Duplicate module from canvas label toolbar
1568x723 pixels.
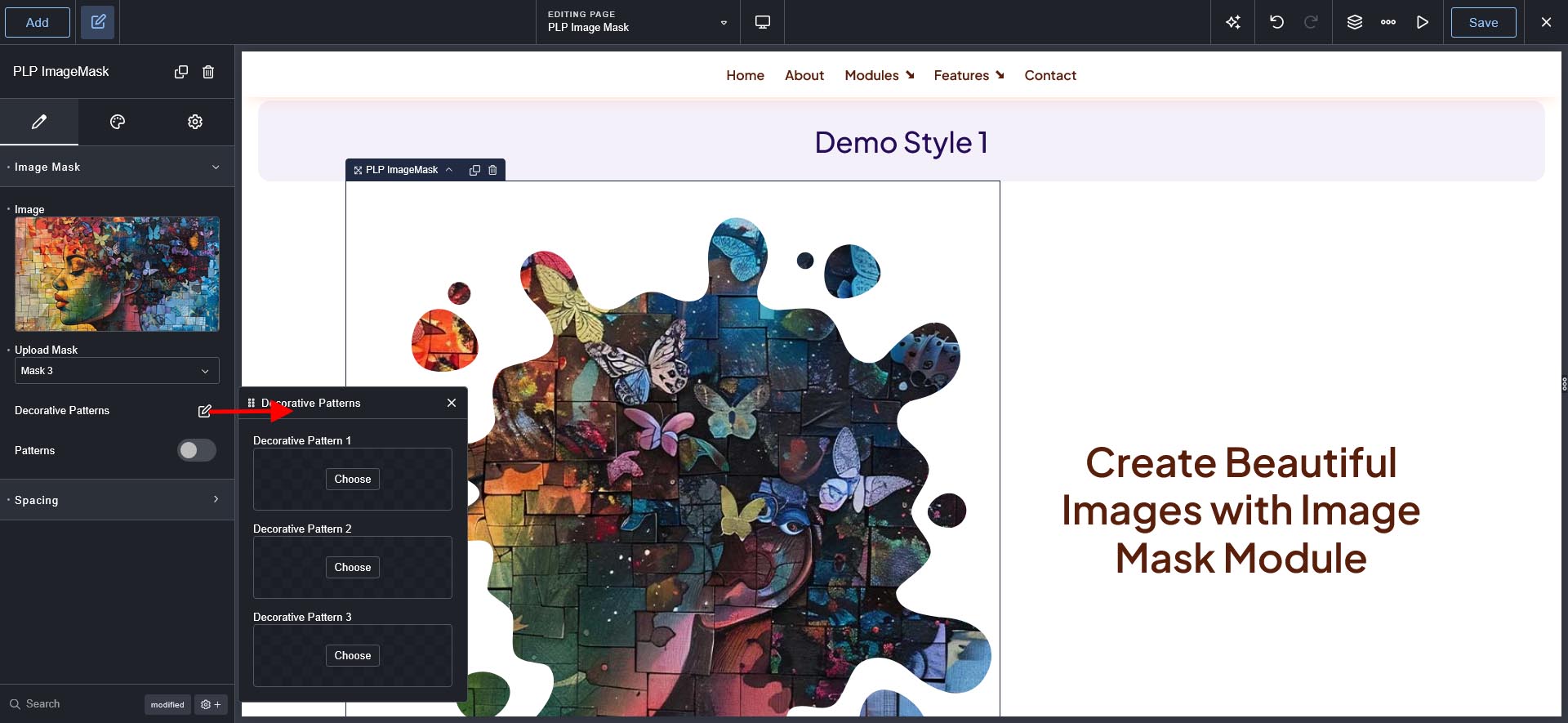pos(474,170)
